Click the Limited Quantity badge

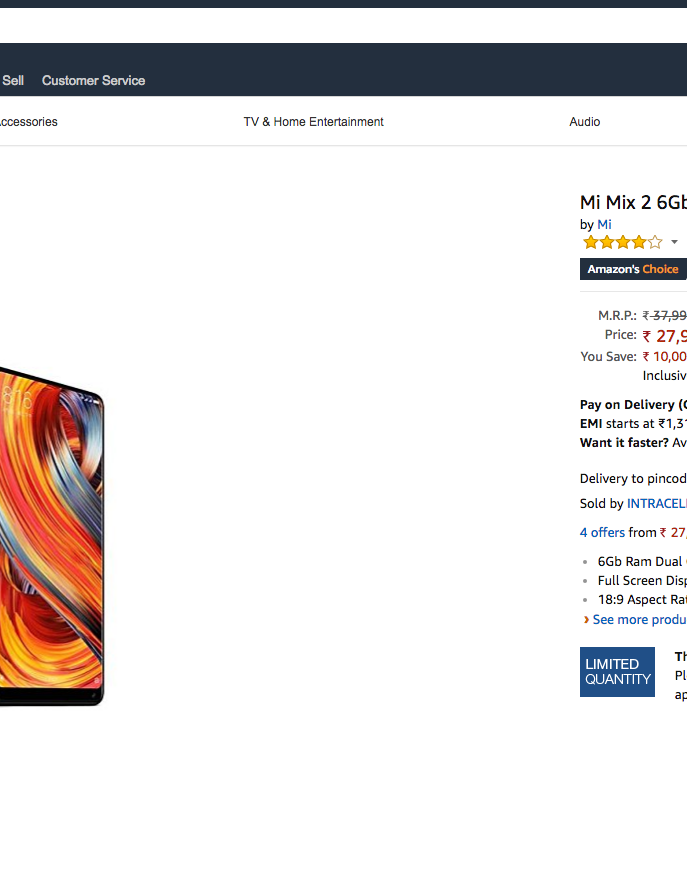(617, 672)
